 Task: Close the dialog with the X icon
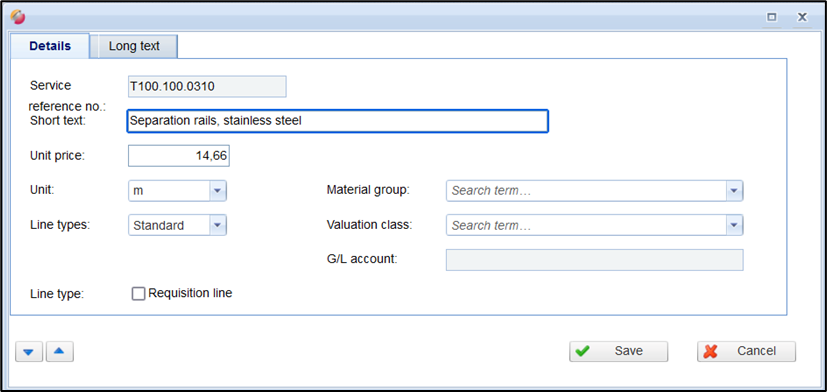802,17
